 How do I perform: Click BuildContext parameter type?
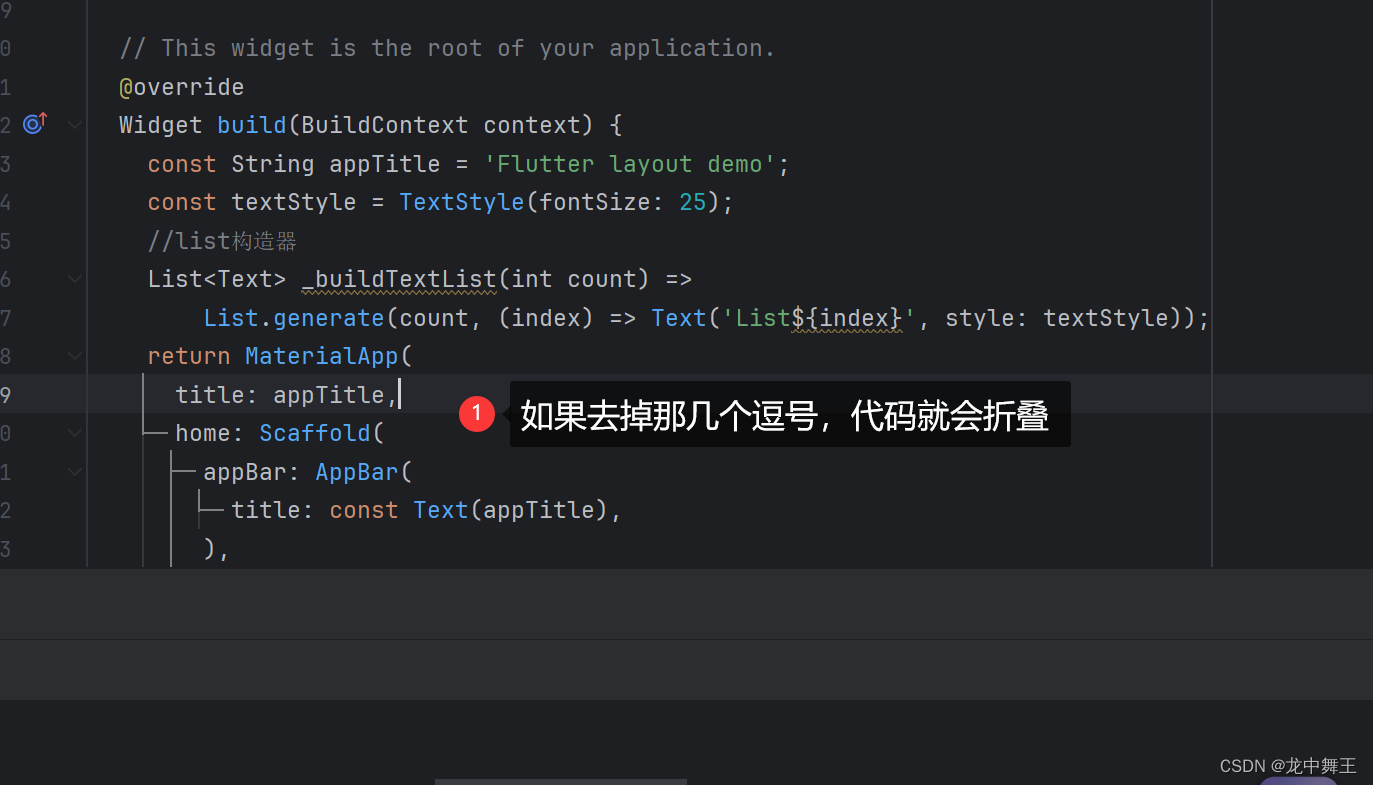tap(384, 125)
